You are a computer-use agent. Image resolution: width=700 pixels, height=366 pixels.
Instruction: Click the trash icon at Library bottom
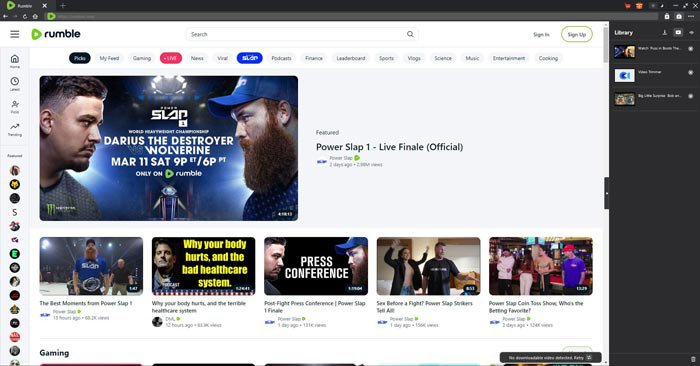tap(693, 359)
